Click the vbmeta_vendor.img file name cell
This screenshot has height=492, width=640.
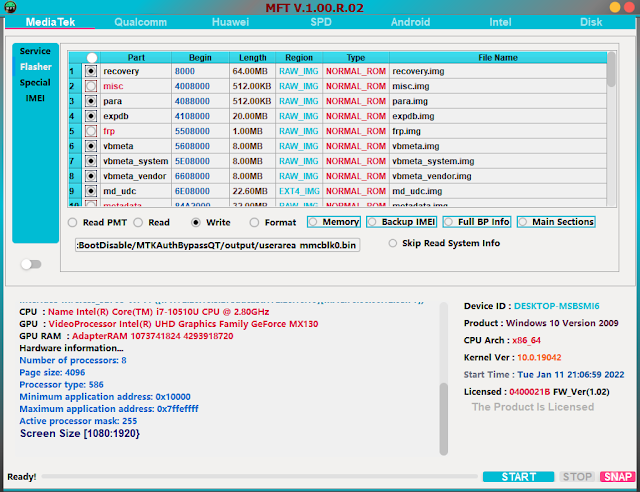pos(498,176)
